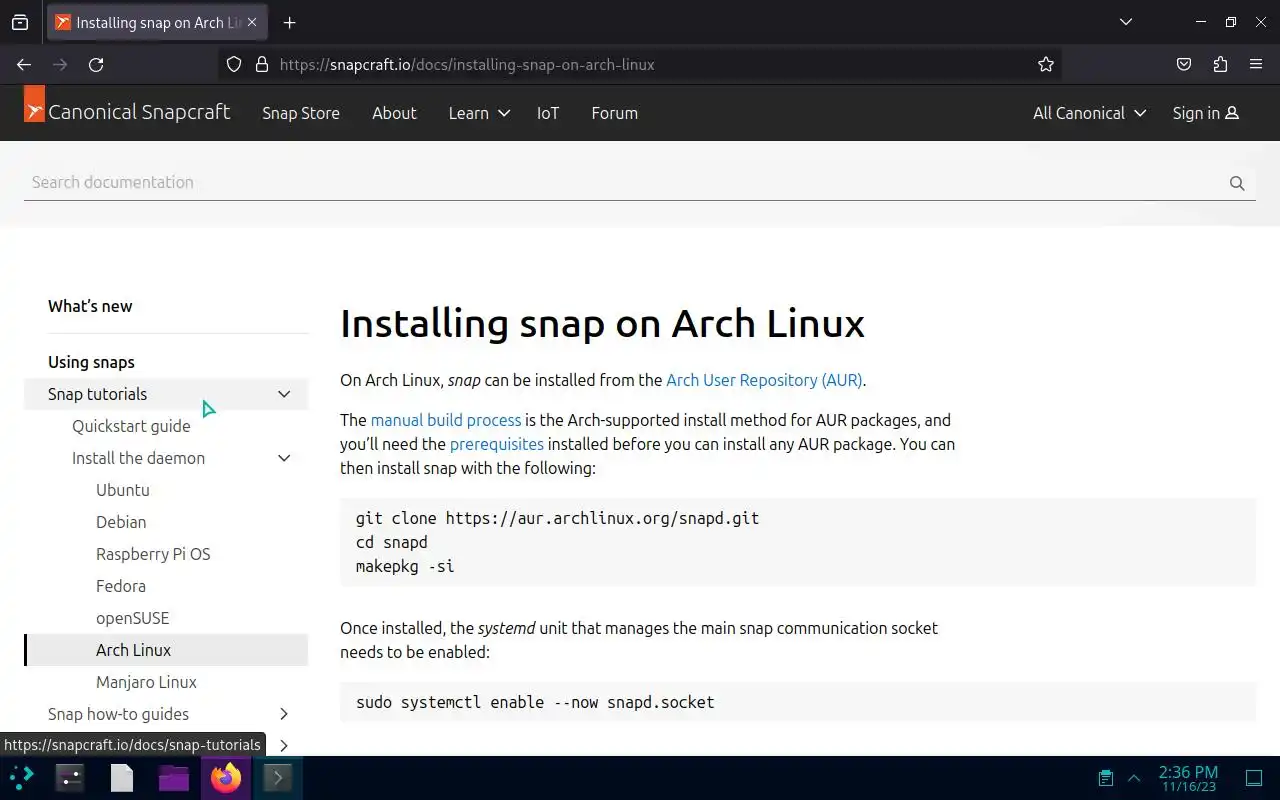Image resolution: width=1280 pixels, height=800 pixels.
Task: Click the tracking protection shield icon
Action: click(234, 64)
